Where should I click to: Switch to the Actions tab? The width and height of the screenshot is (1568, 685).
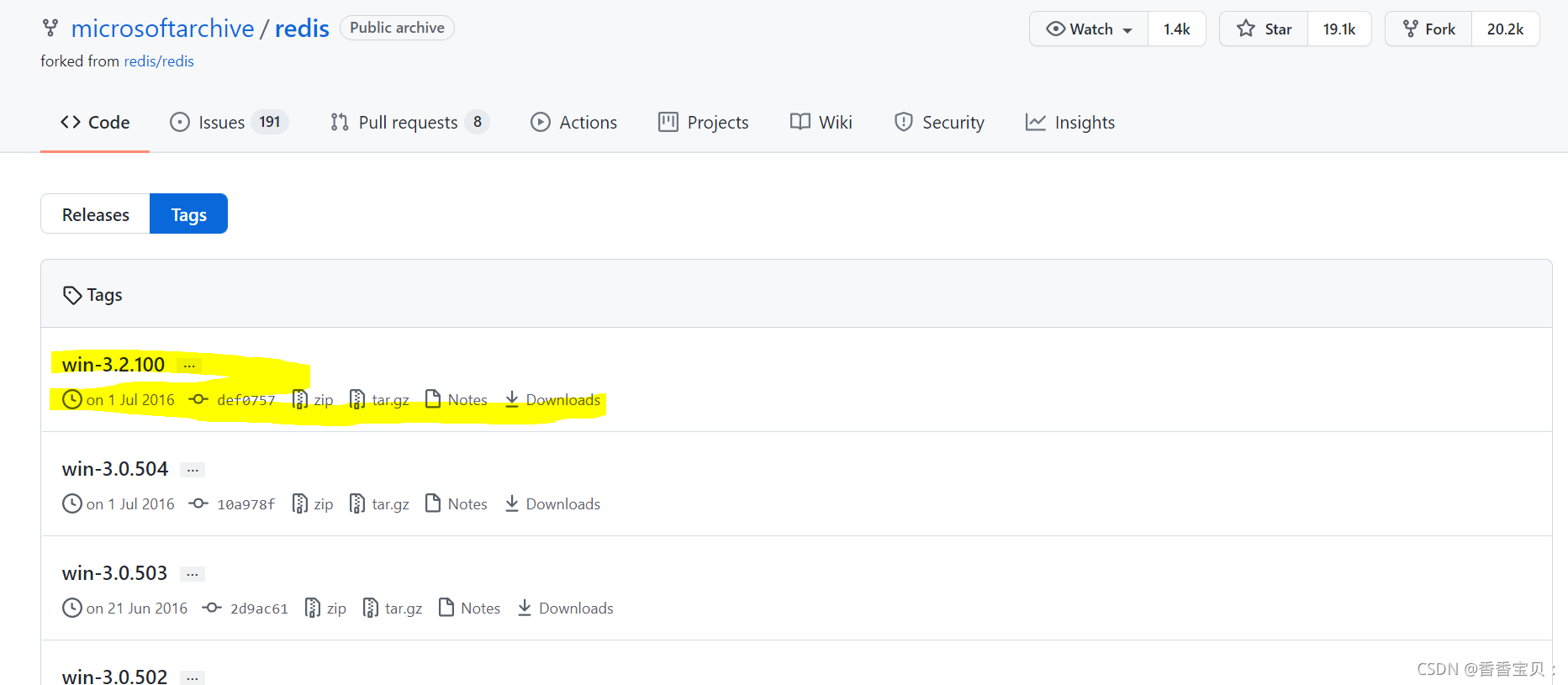pos(574,123)
